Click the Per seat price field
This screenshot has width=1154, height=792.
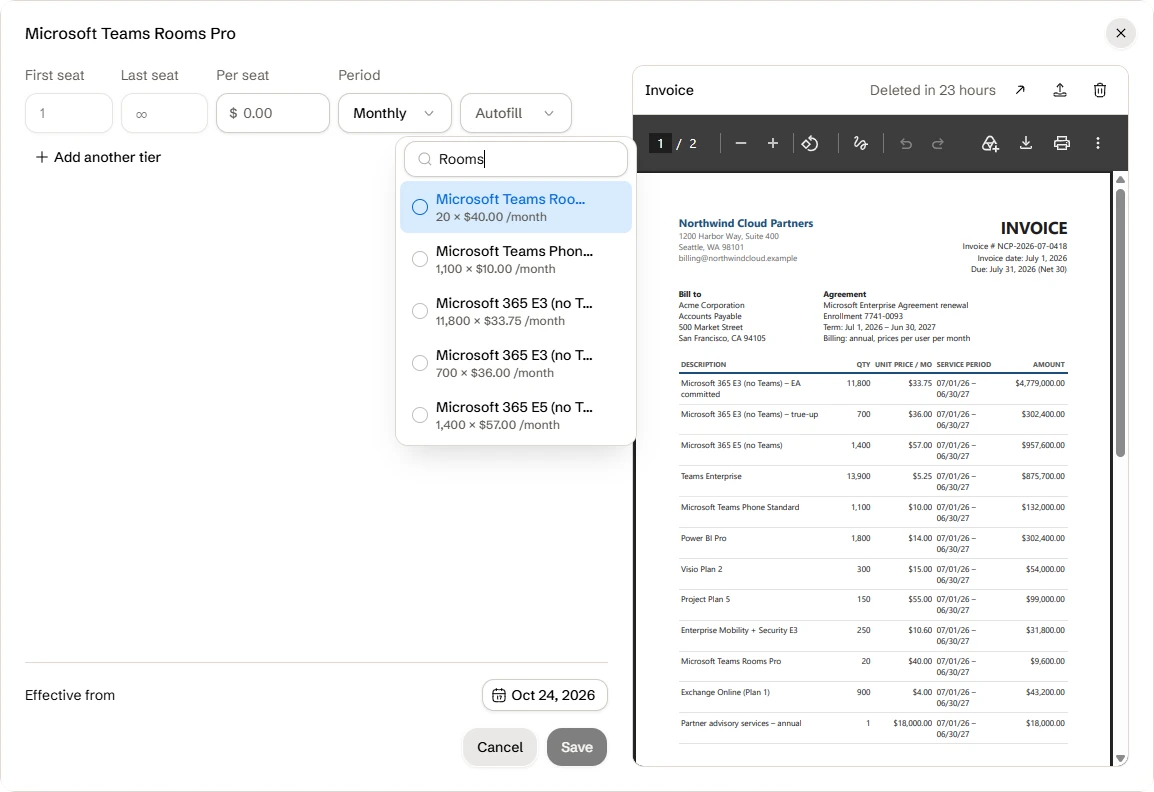pos(273,113)
